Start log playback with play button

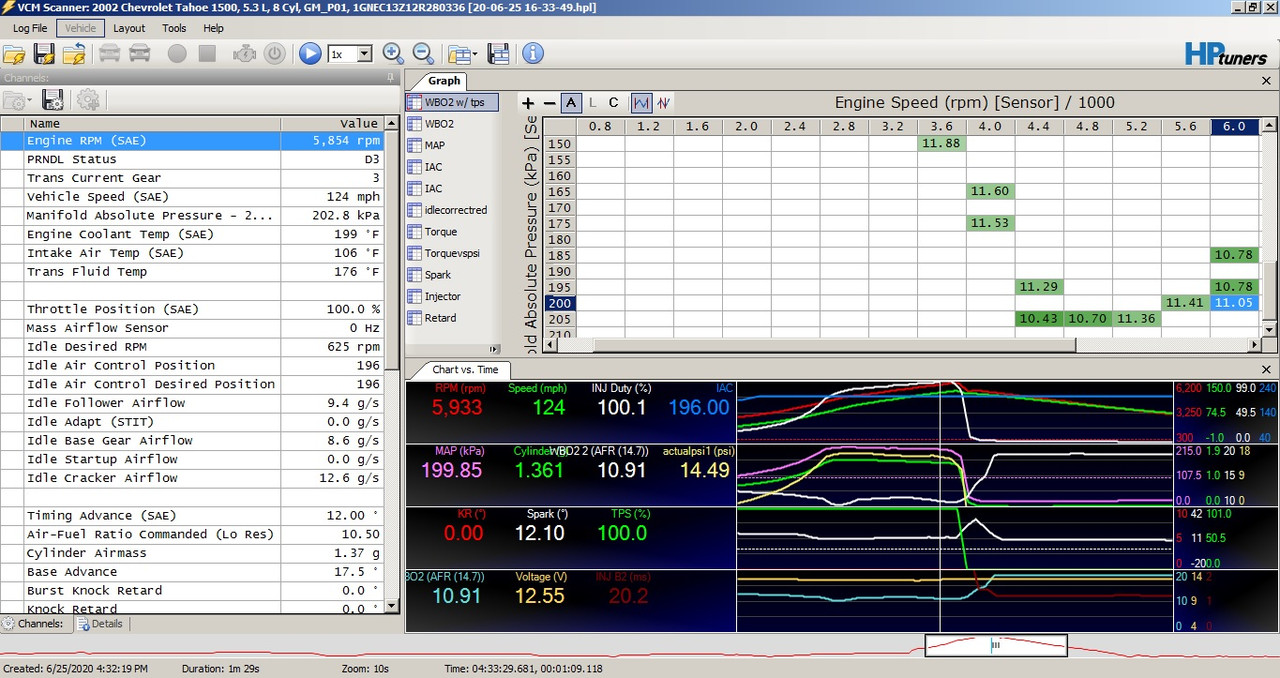(310, 54)
